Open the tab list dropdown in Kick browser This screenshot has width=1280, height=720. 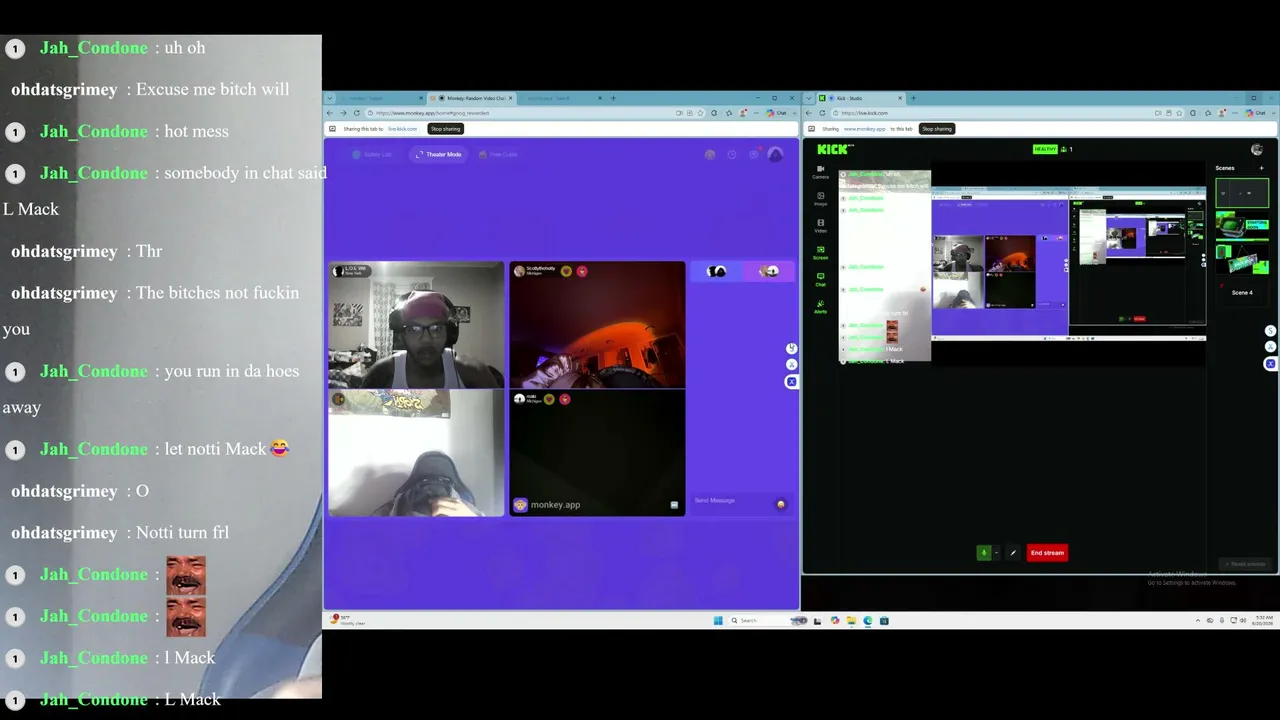point(809,98)
